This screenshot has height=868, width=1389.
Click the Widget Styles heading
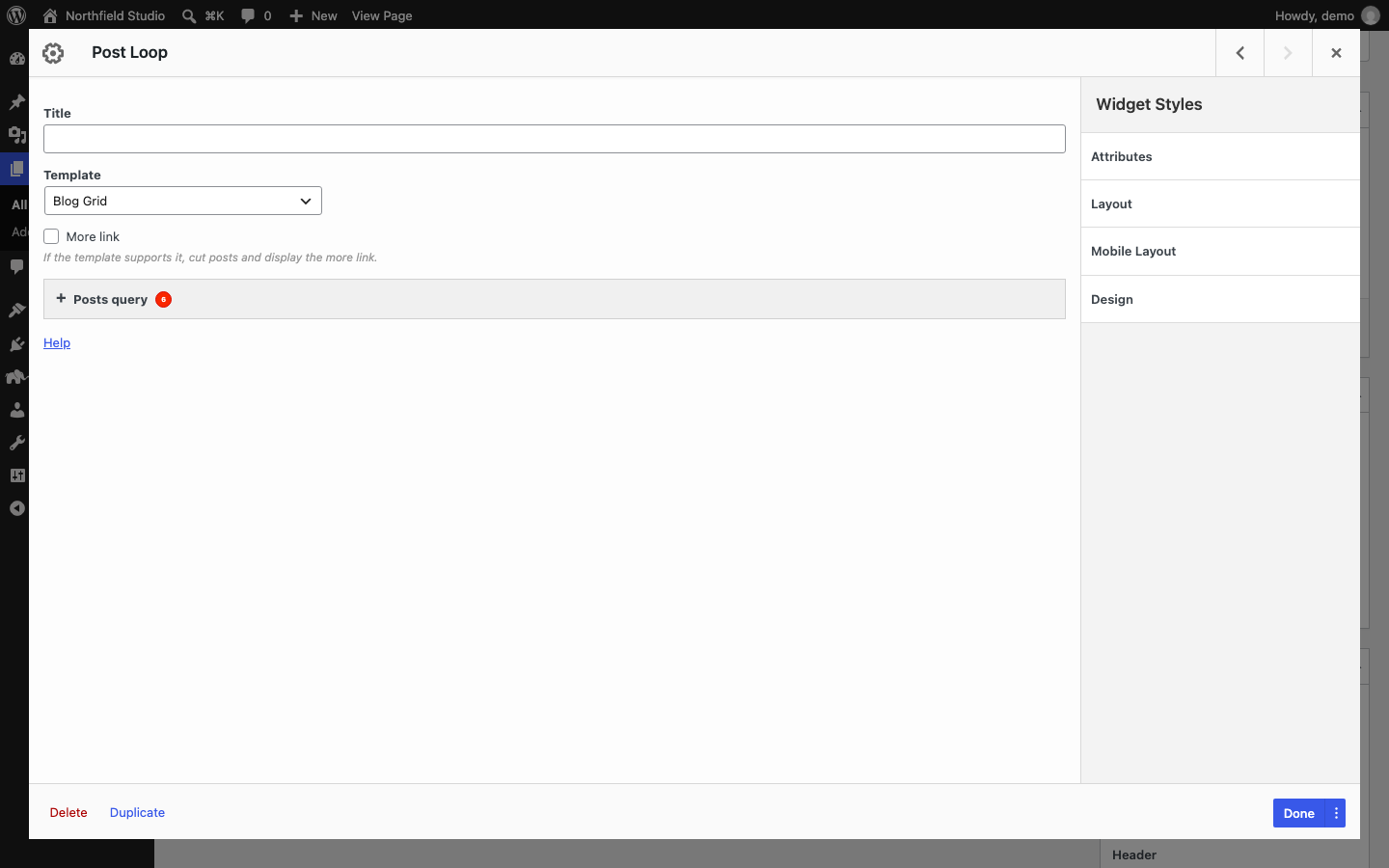click(1149, 104)
